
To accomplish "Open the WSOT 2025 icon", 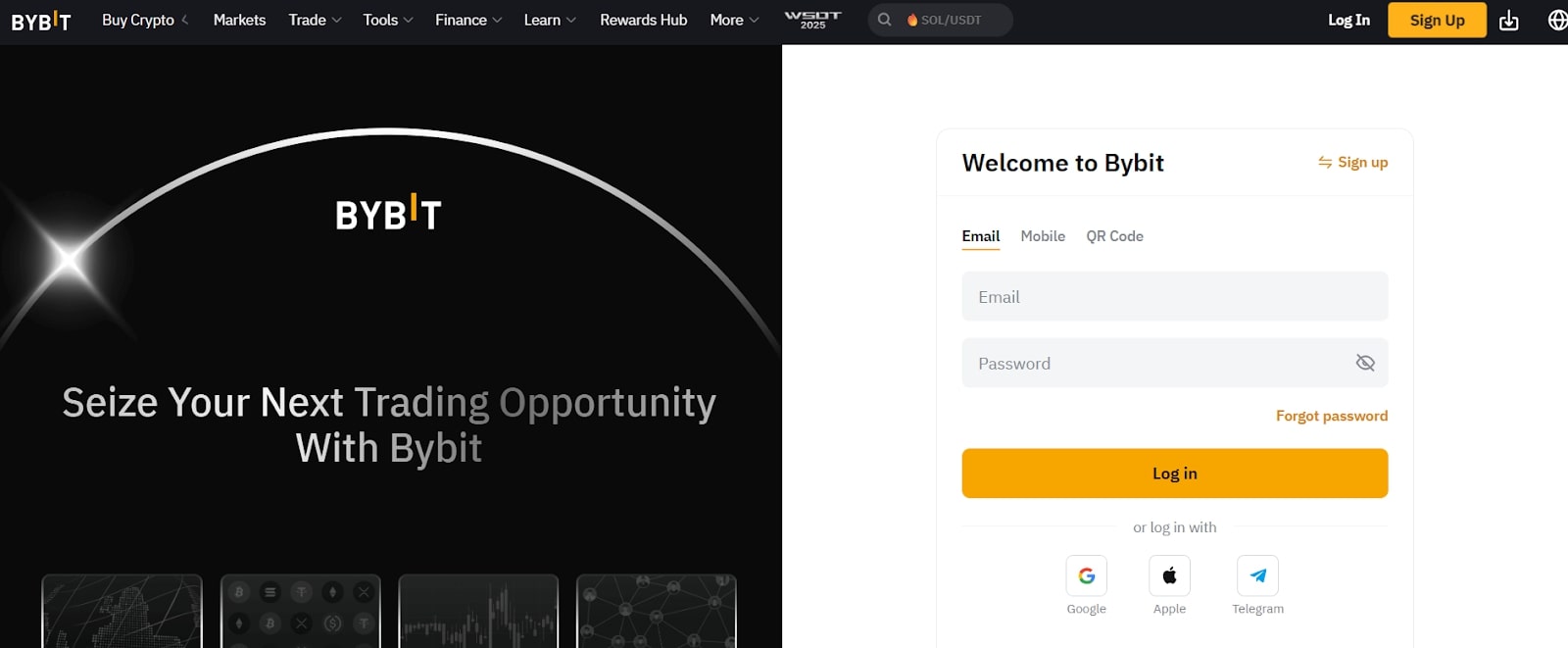I will point(812,20).
